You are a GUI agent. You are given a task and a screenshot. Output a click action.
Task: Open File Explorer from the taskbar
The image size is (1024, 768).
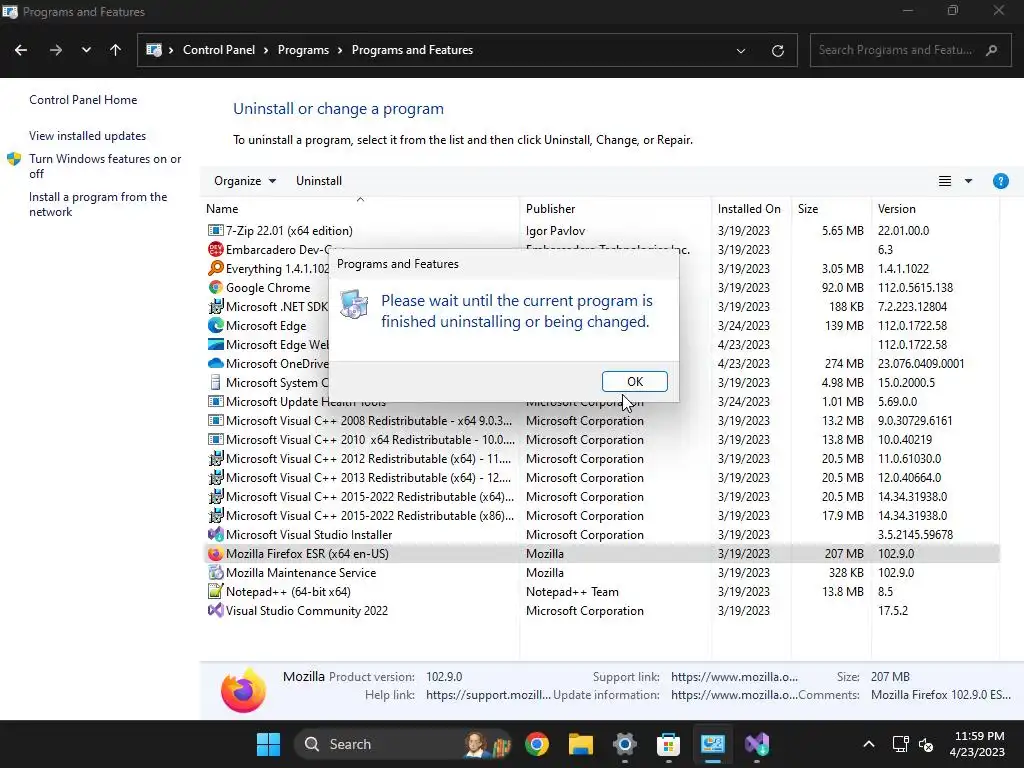click(x=581, y=744)
